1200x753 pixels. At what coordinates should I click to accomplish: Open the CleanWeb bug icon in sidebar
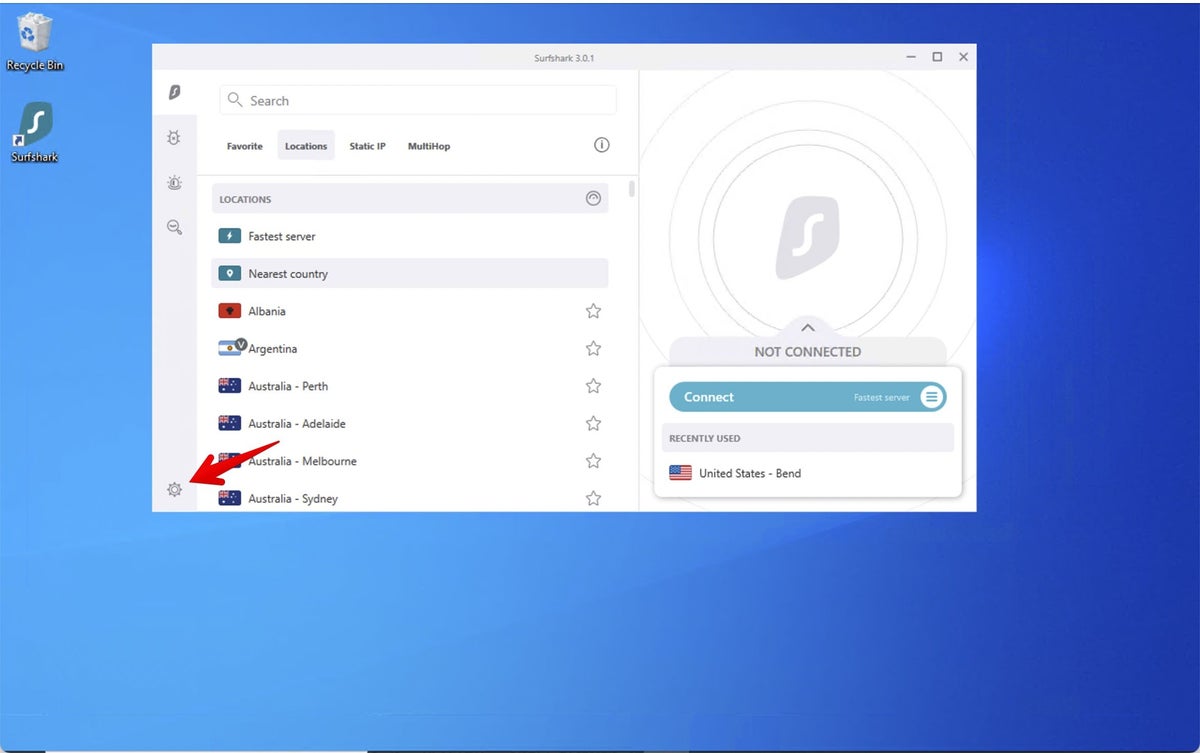point(174,138)
